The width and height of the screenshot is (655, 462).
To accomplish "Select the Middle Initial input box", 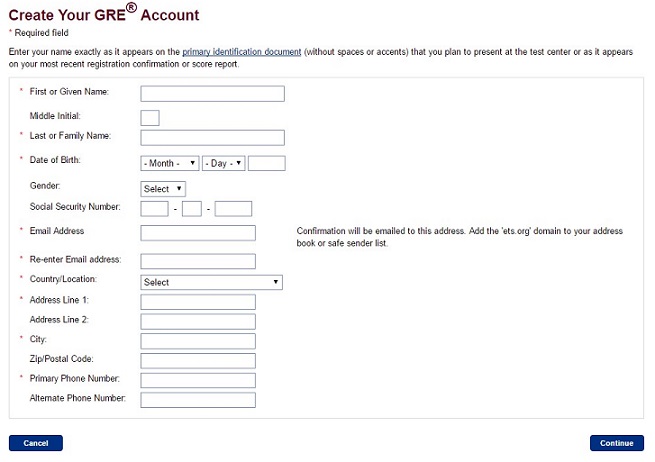I will coord(150,118).
